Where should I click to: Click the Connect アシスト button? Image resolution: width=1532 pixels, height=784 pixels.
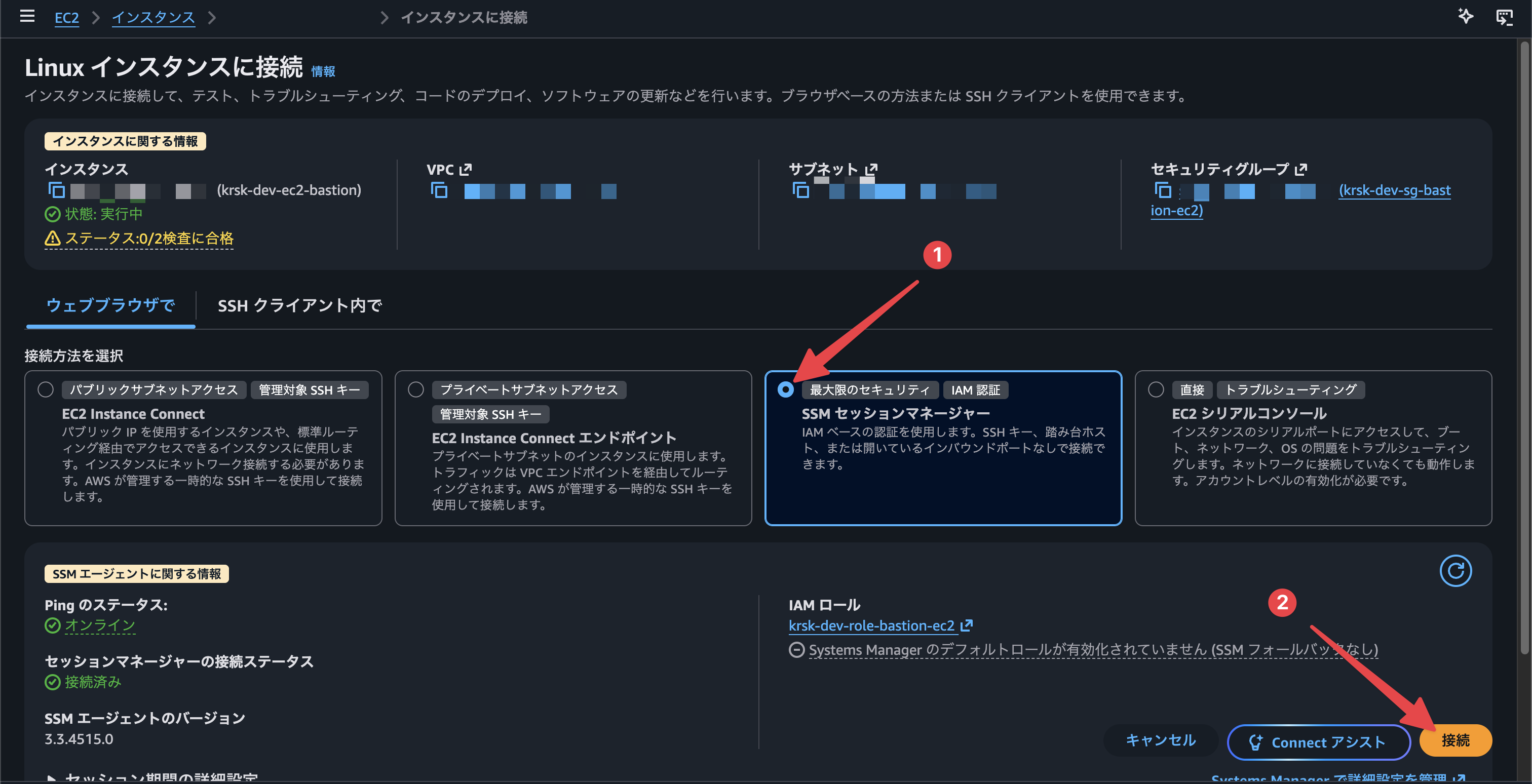[x=1319, y=742]
